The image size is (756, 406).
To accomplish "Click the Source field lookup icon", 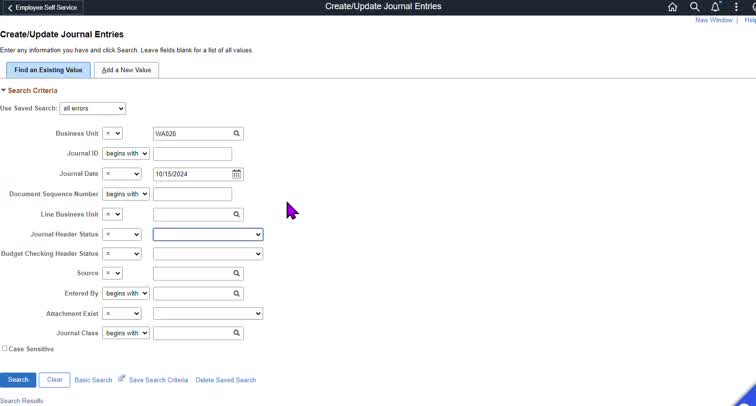I will tap(237, 273).
